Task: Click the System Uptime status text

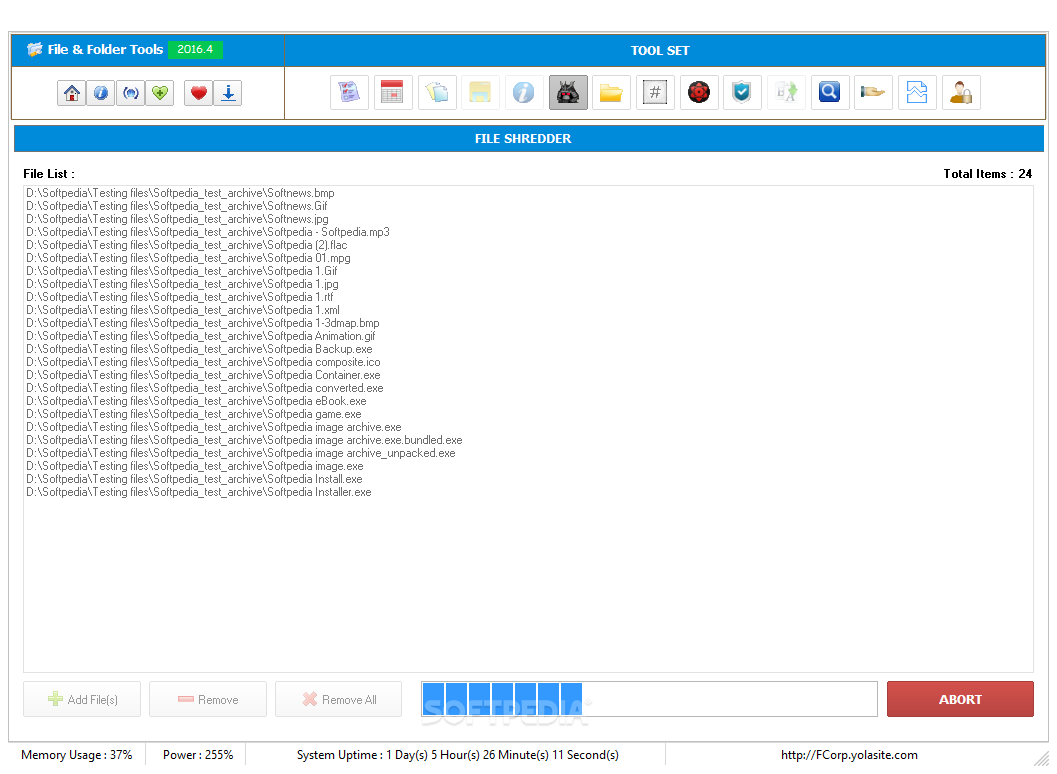Action: coord(458,754)
